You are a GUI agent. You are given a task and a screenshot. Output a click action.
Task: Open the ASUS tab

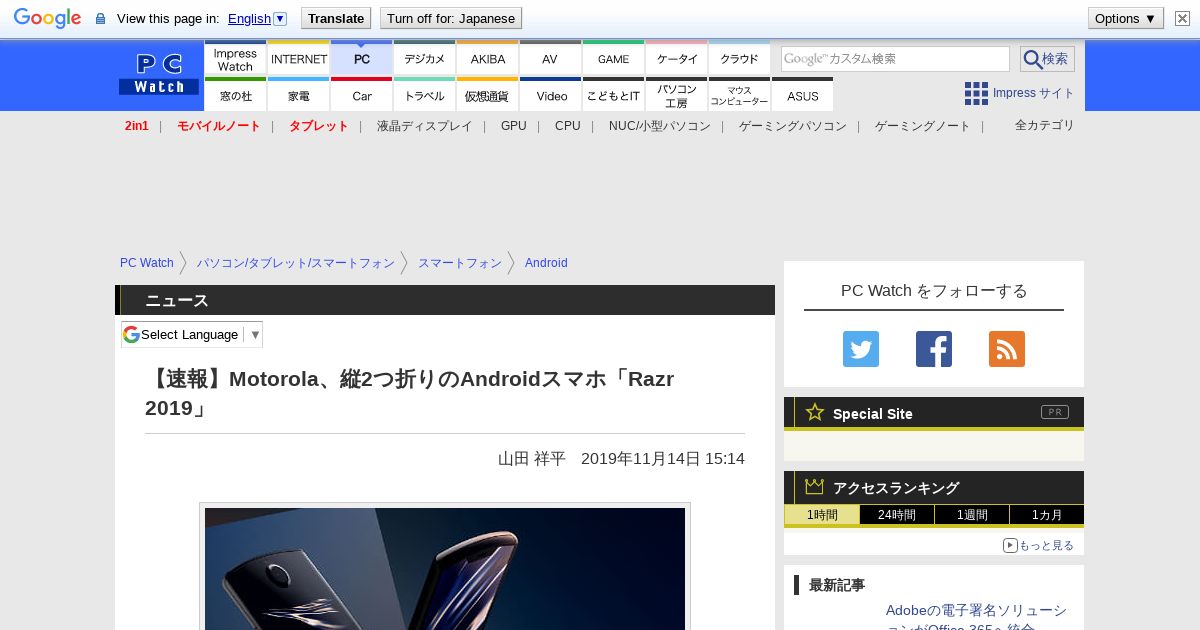pyautogui.click(x=803, y=95)
